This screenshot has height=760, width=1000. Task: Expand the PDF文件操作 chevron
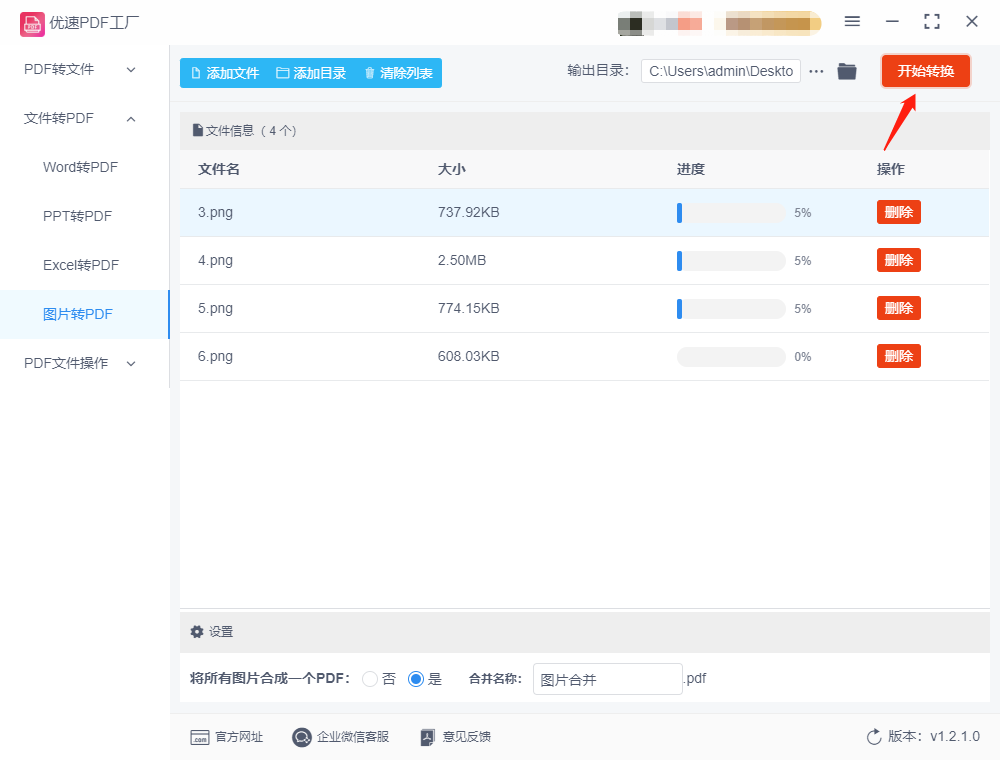[x=131, y=363]
